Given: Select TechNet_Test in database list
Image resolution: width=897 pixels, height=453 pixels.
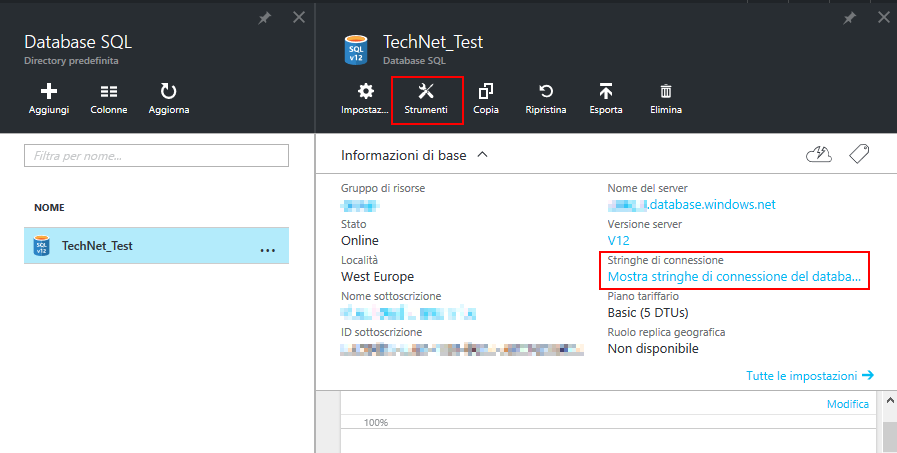Looking at the screenshot, I should click(156, 245).
